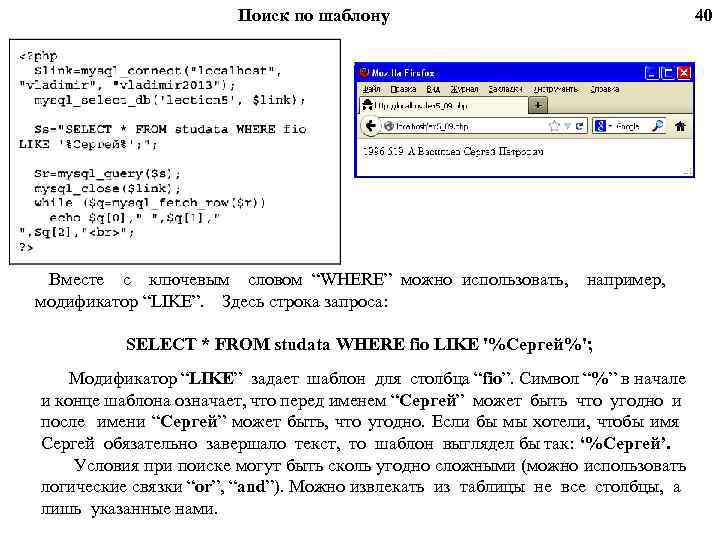Open the Справка menu
The height and width of the screenshot is (540, 720).
pos(605,89)
